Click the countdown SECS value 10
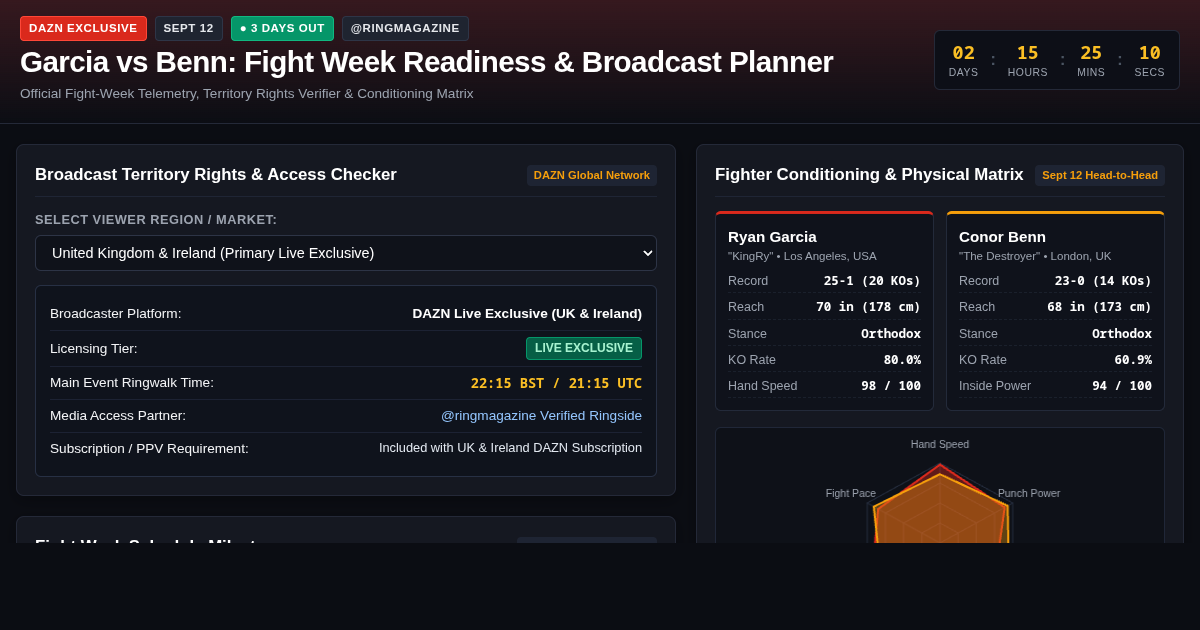 pyautogui.click(x=1150, y=53)
